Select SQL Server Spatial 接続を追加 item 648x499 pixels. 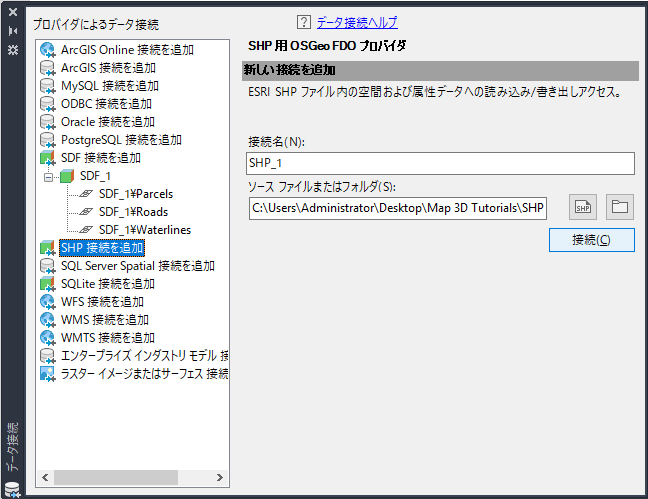[x=138, y=266]
